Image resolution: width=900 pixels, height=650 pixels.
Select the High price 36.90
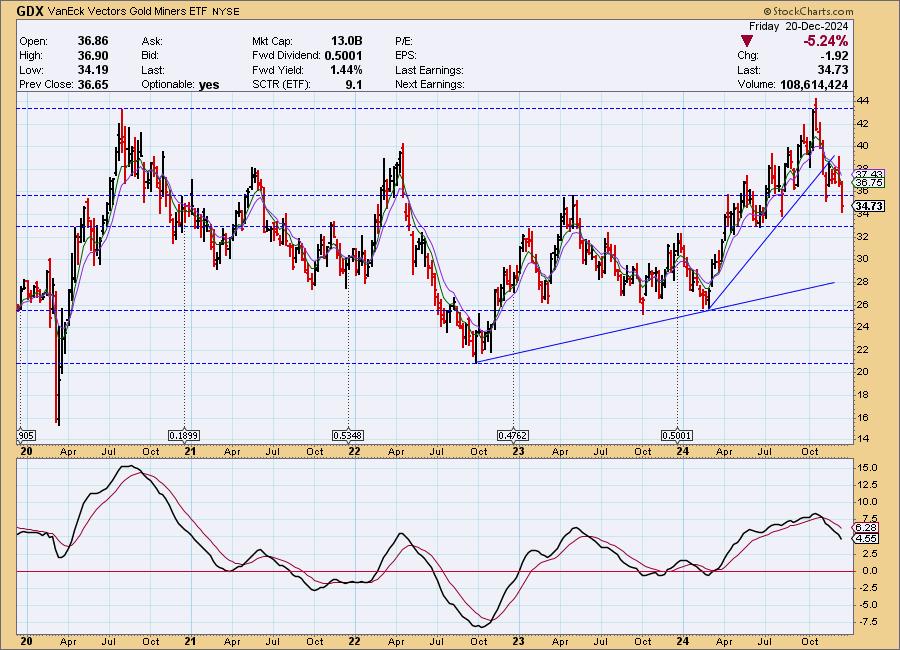click(93, 55)
